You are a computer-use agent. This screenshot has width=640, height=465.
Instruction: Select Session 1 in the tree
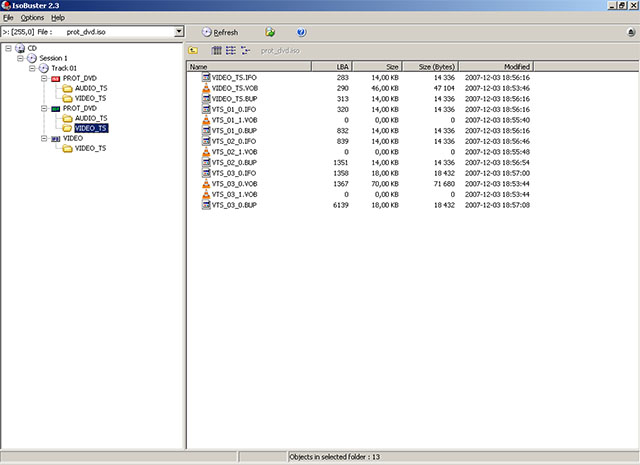(x=53, y=58)
